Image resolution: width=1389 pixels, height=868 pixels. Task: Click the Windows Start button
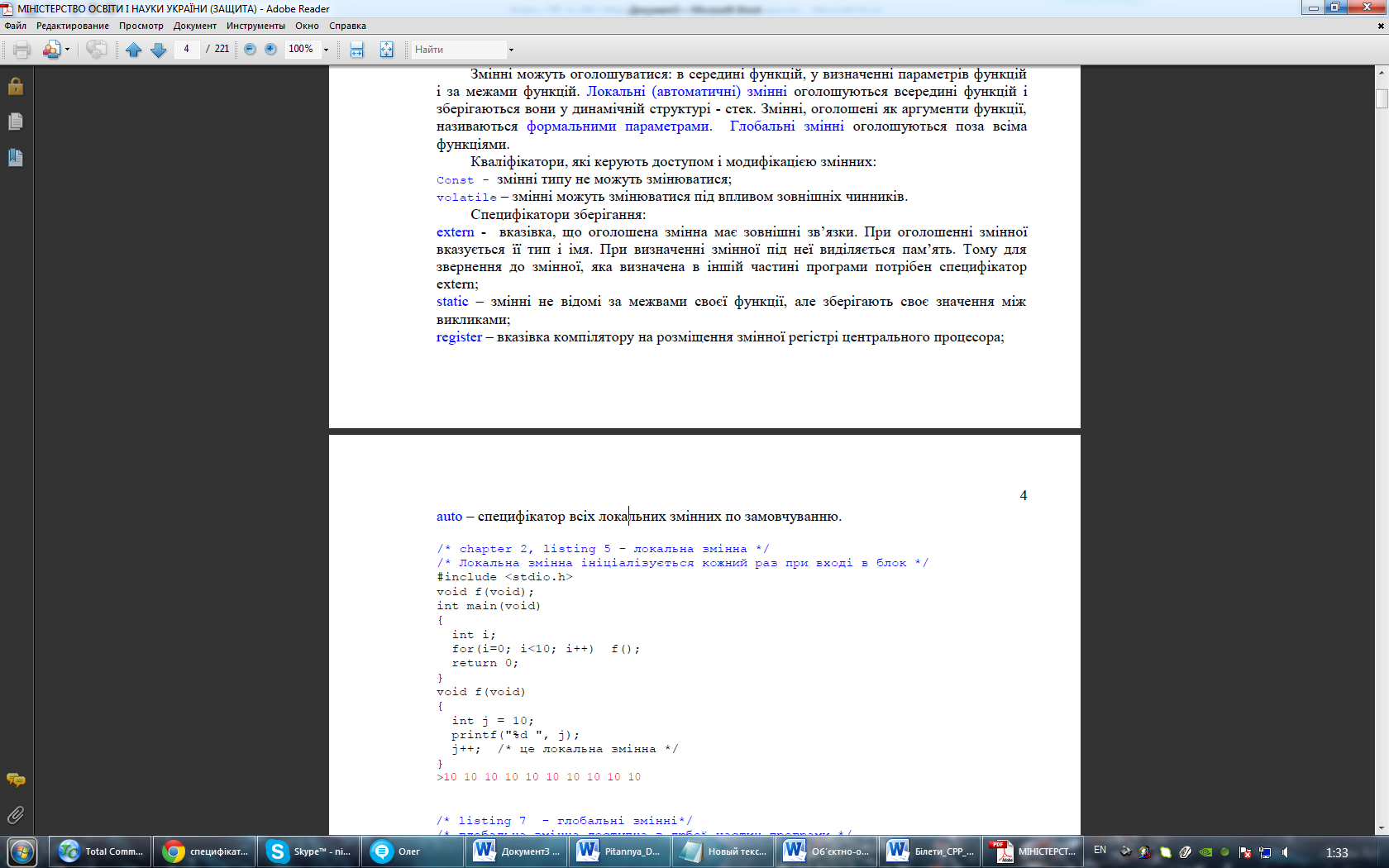pyautogui.click(x=22, y=851)
